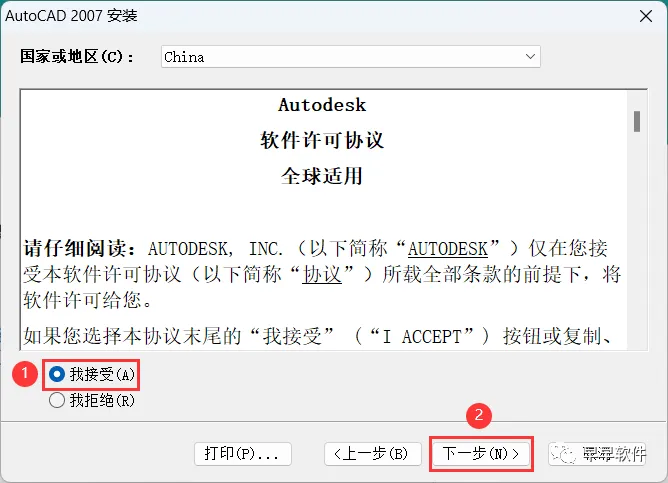Click the 全球适用 heading text
This screenshot has height=483, width=668.
(x=322, y=175)
